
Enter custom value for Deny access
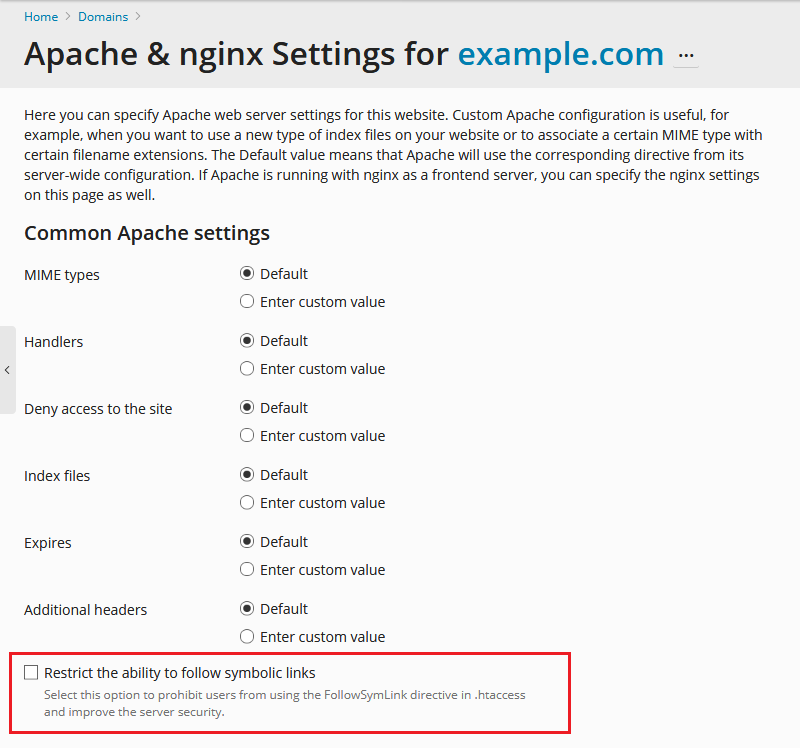(247, 436)
